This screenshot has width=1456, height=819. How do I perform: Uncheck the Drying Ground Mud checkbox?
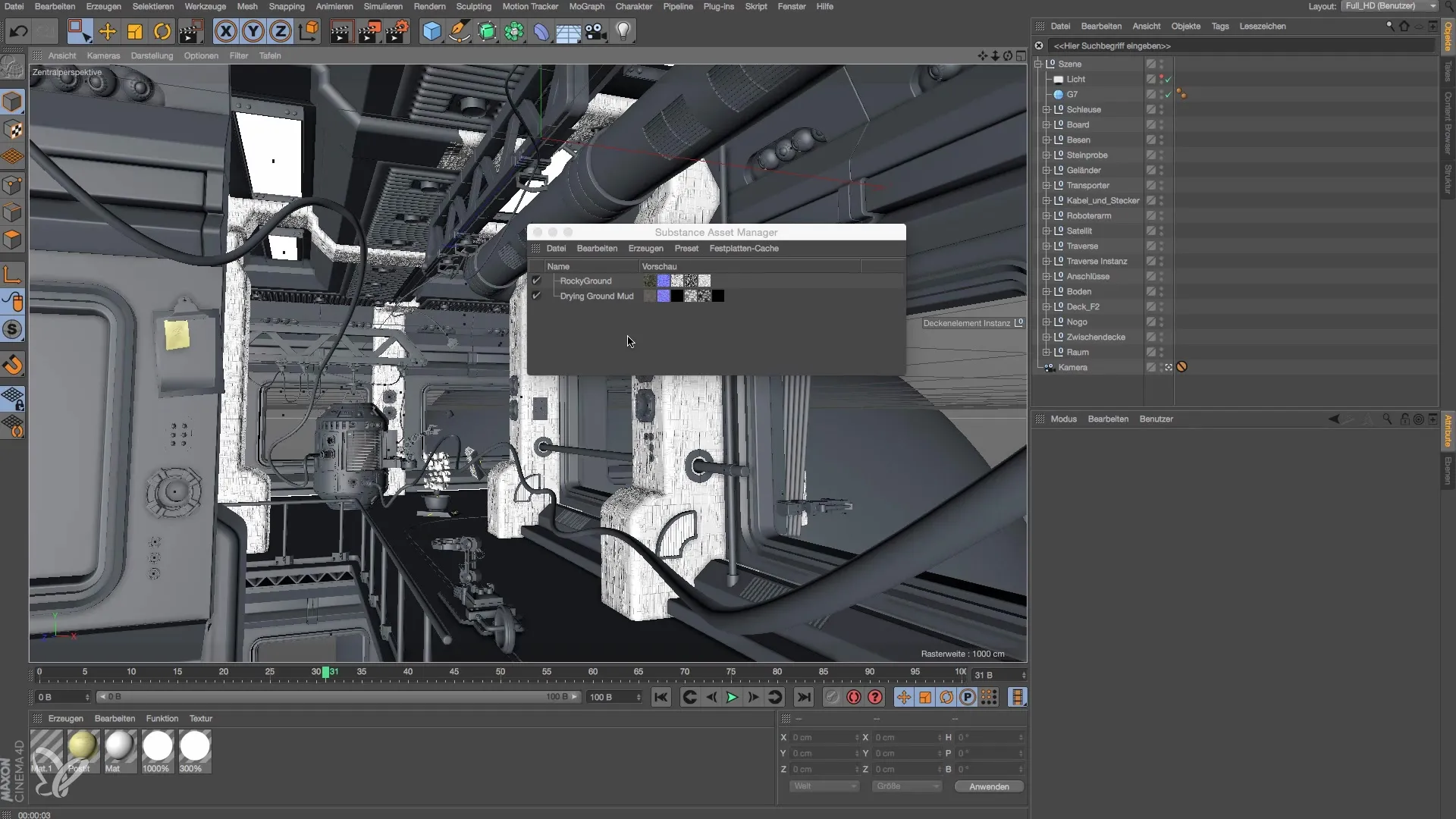click(536, 296)
